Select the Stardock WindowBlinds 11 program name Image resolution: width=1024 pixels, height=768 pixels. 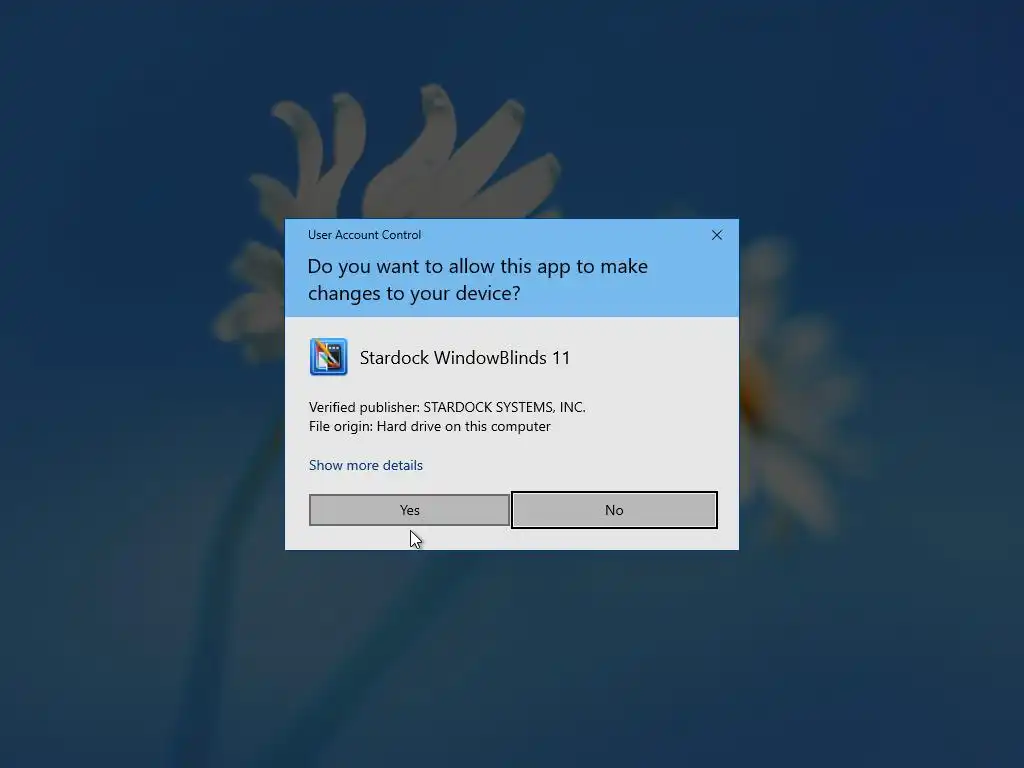point(465,358)
